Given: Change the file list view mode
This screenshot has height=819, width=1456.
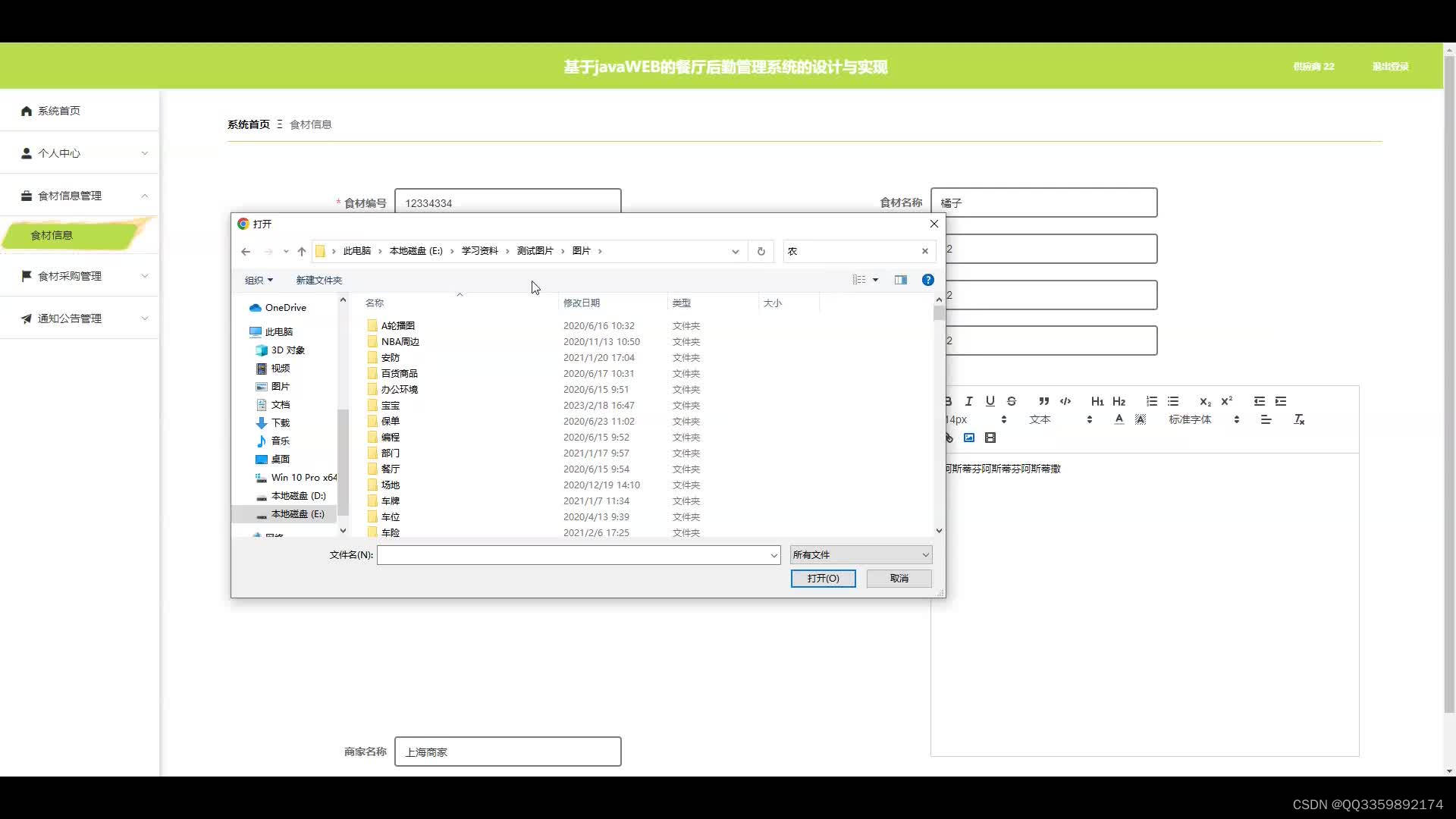Looking at the screenshot, I should coord(859,280).
